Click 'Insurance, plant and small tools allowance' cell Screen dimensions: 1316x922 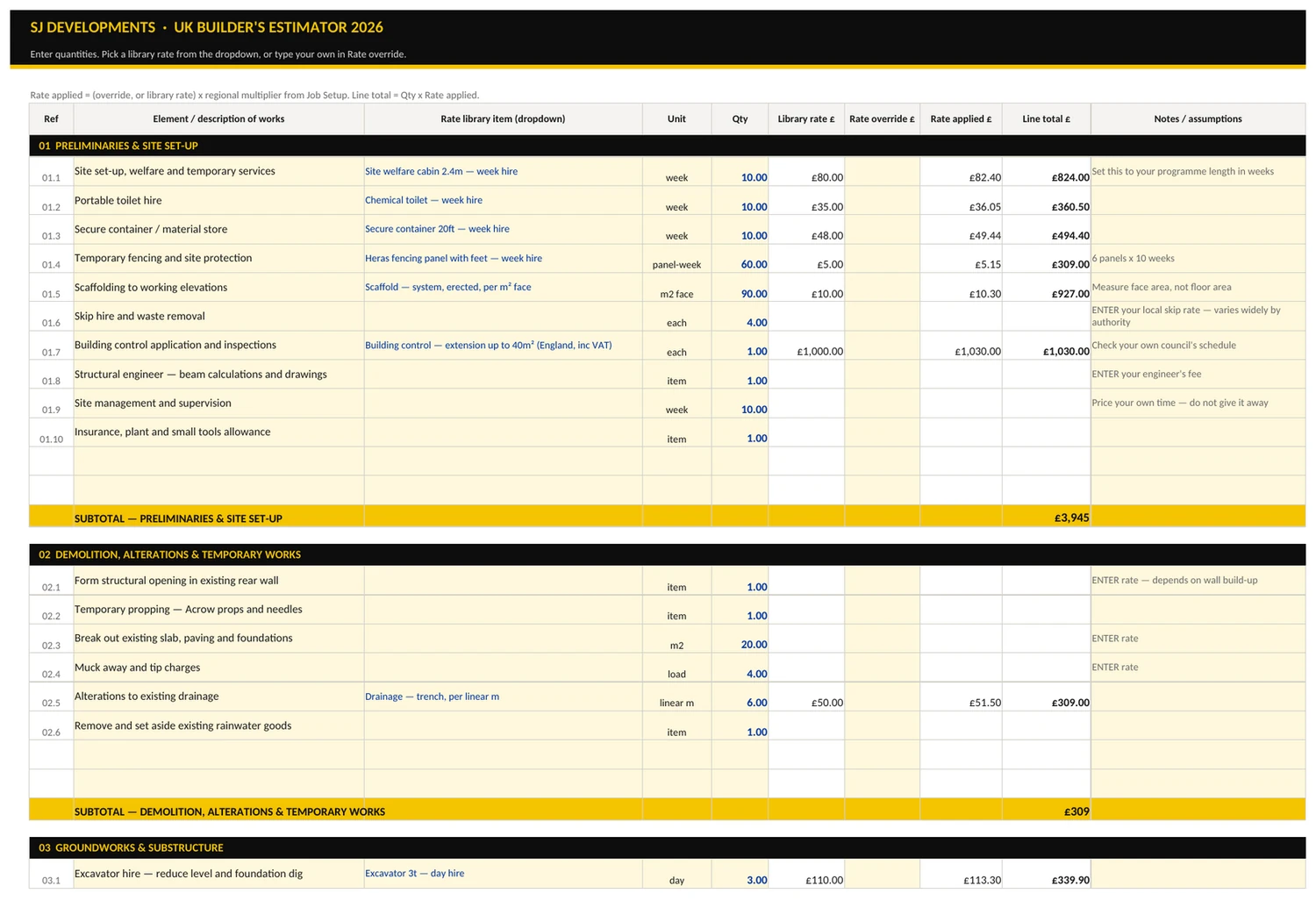pos(218,432)
